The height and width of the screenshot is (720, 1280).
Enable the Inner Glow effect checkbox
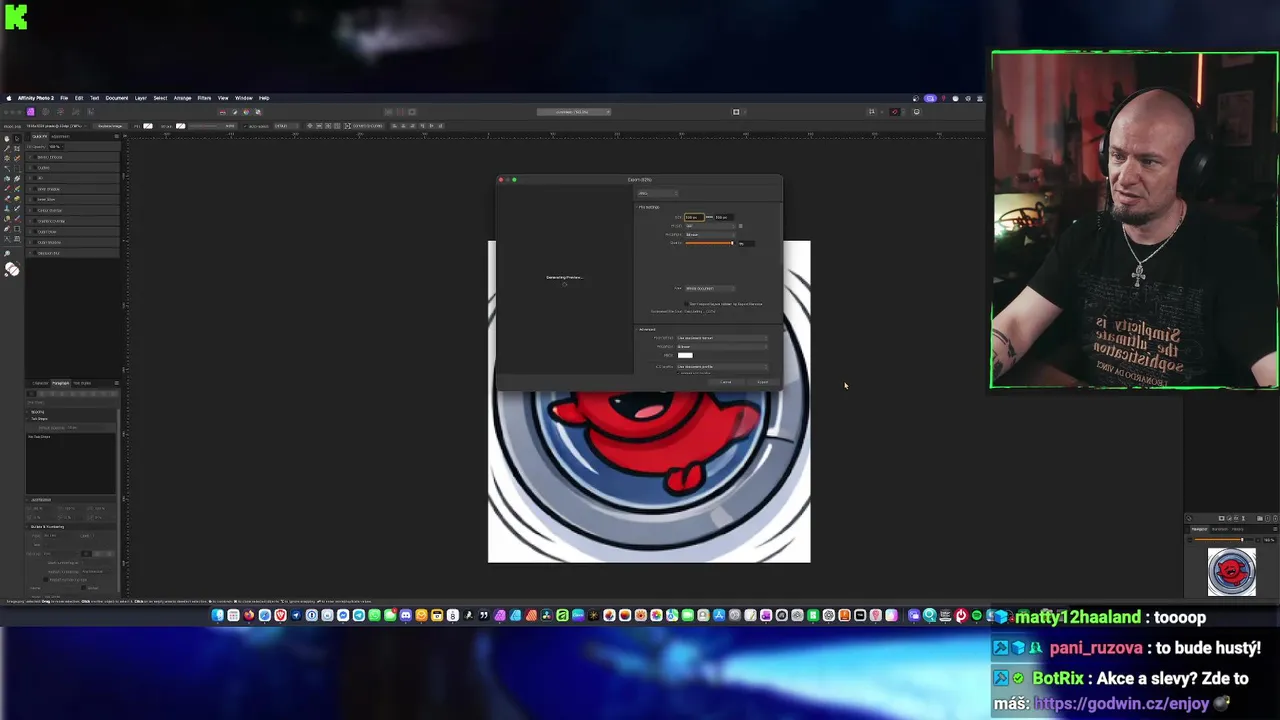pyautogui.click(x=35, y=200)
